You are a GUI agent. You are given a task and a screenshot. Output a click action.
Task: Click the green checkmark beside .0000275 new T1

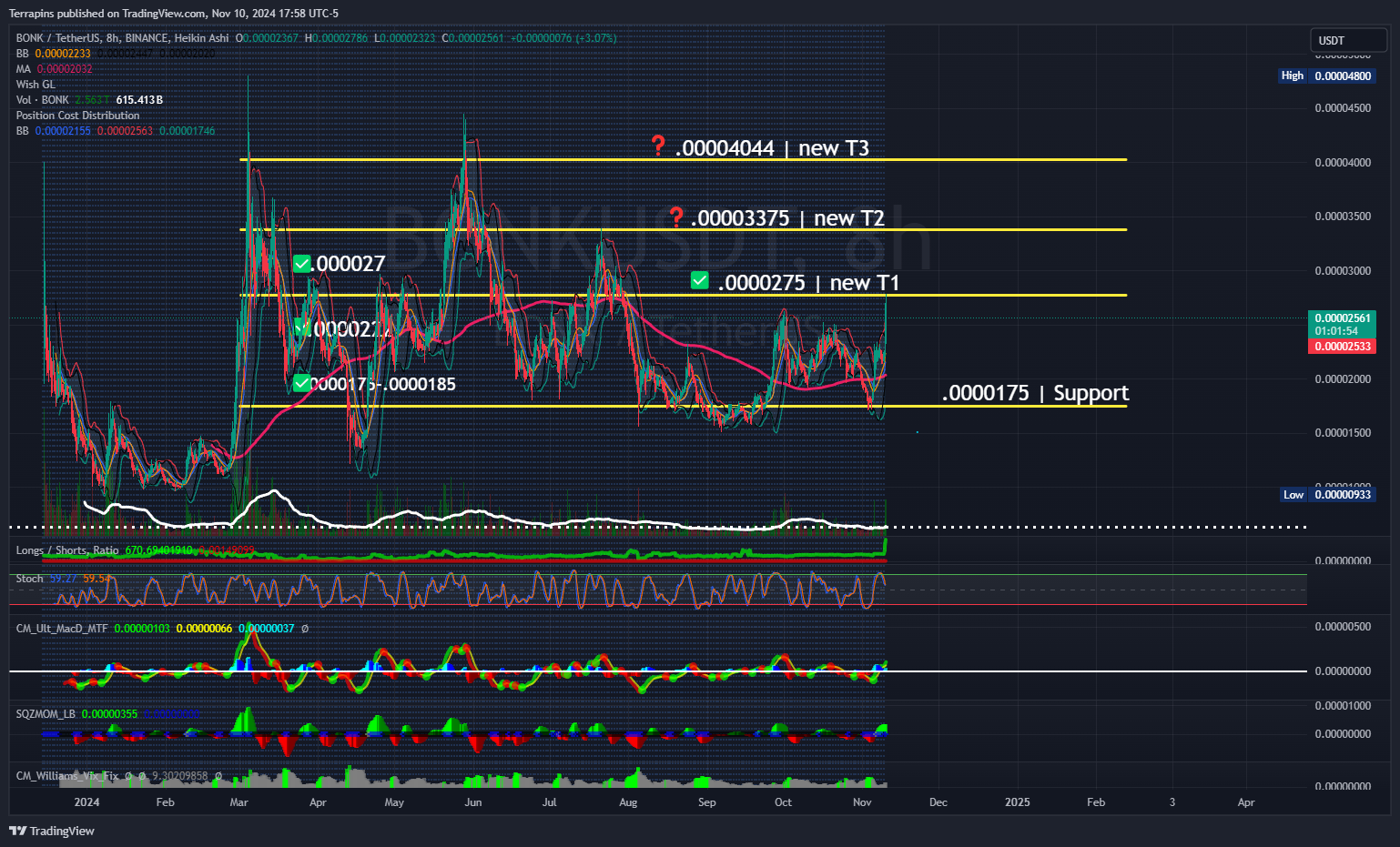699,280
